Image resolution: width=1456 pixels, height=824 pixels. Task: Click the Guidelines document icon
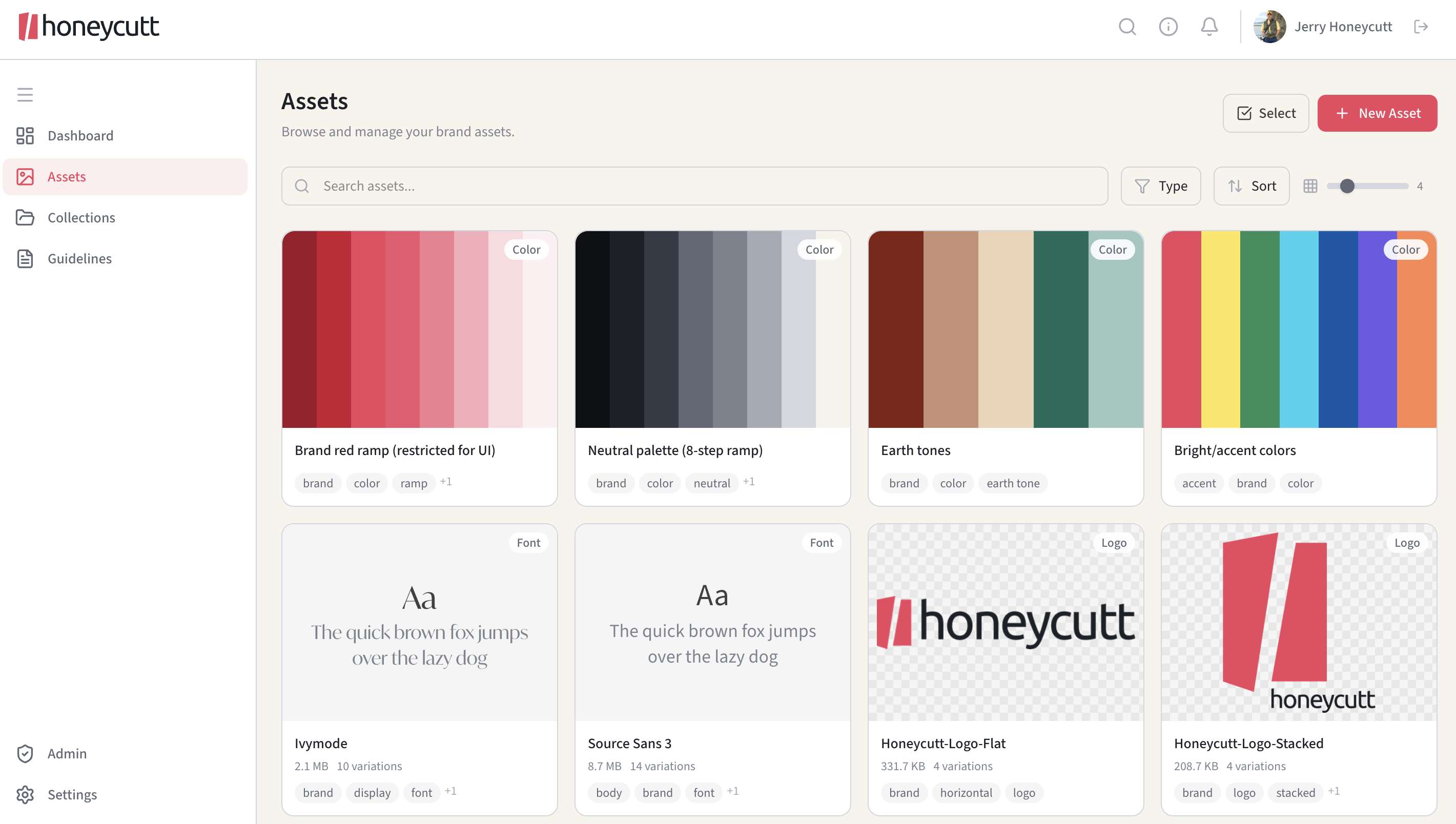25,259
